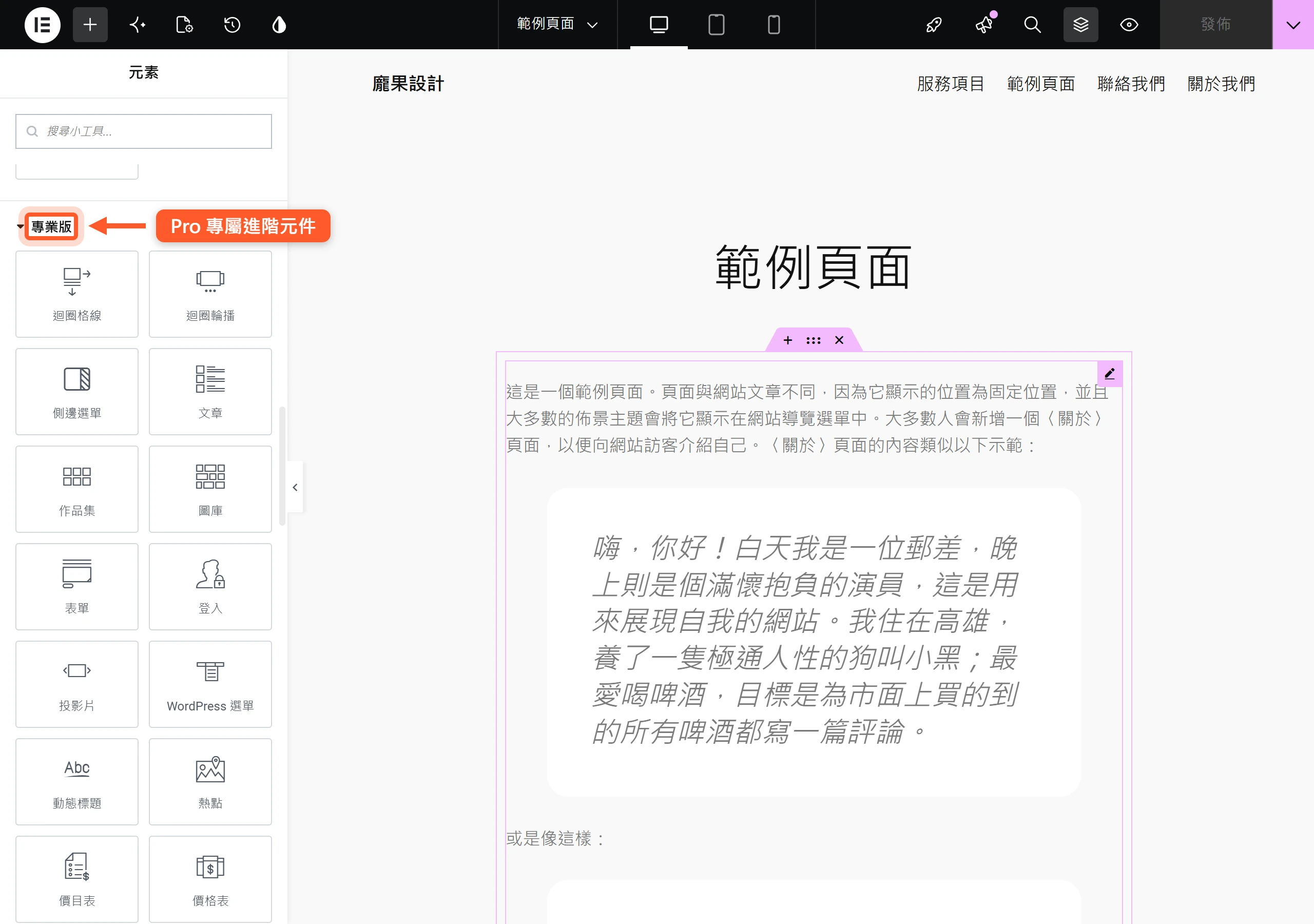
Task: Select the 表單 form widget
Action: pyautogui.click(x=76, y=587)
